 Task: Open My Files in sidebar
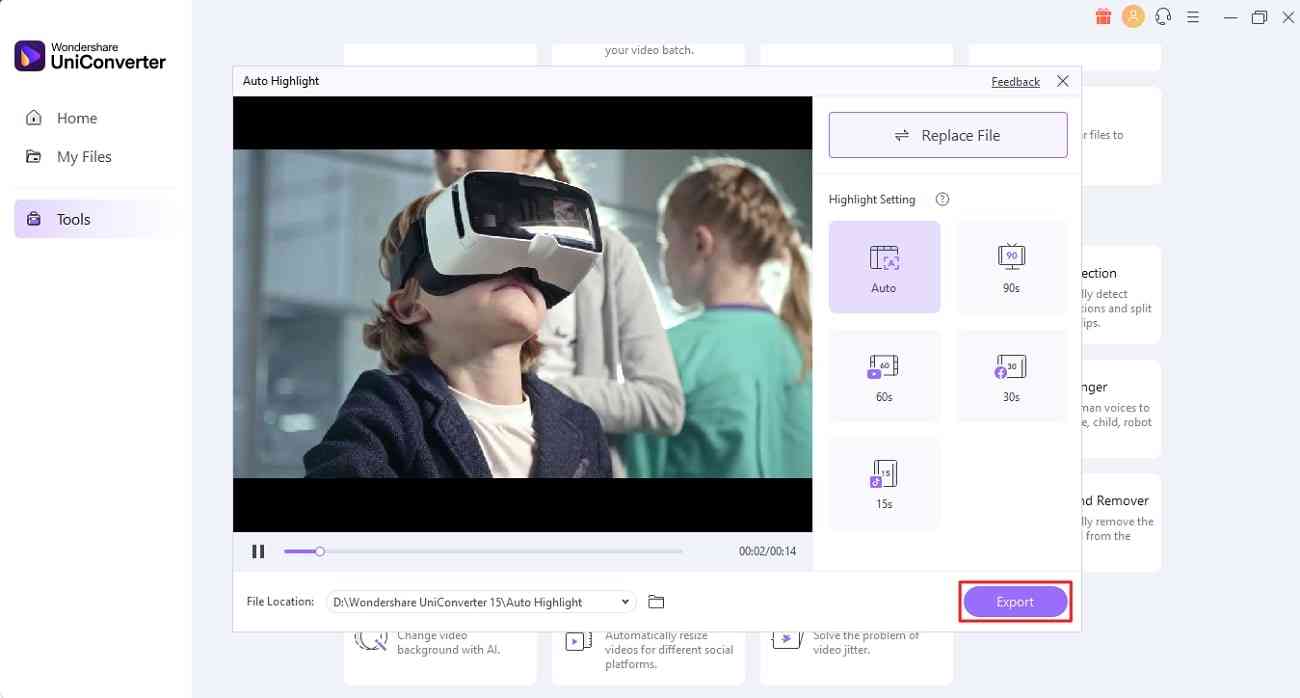(x=95, y=157)
